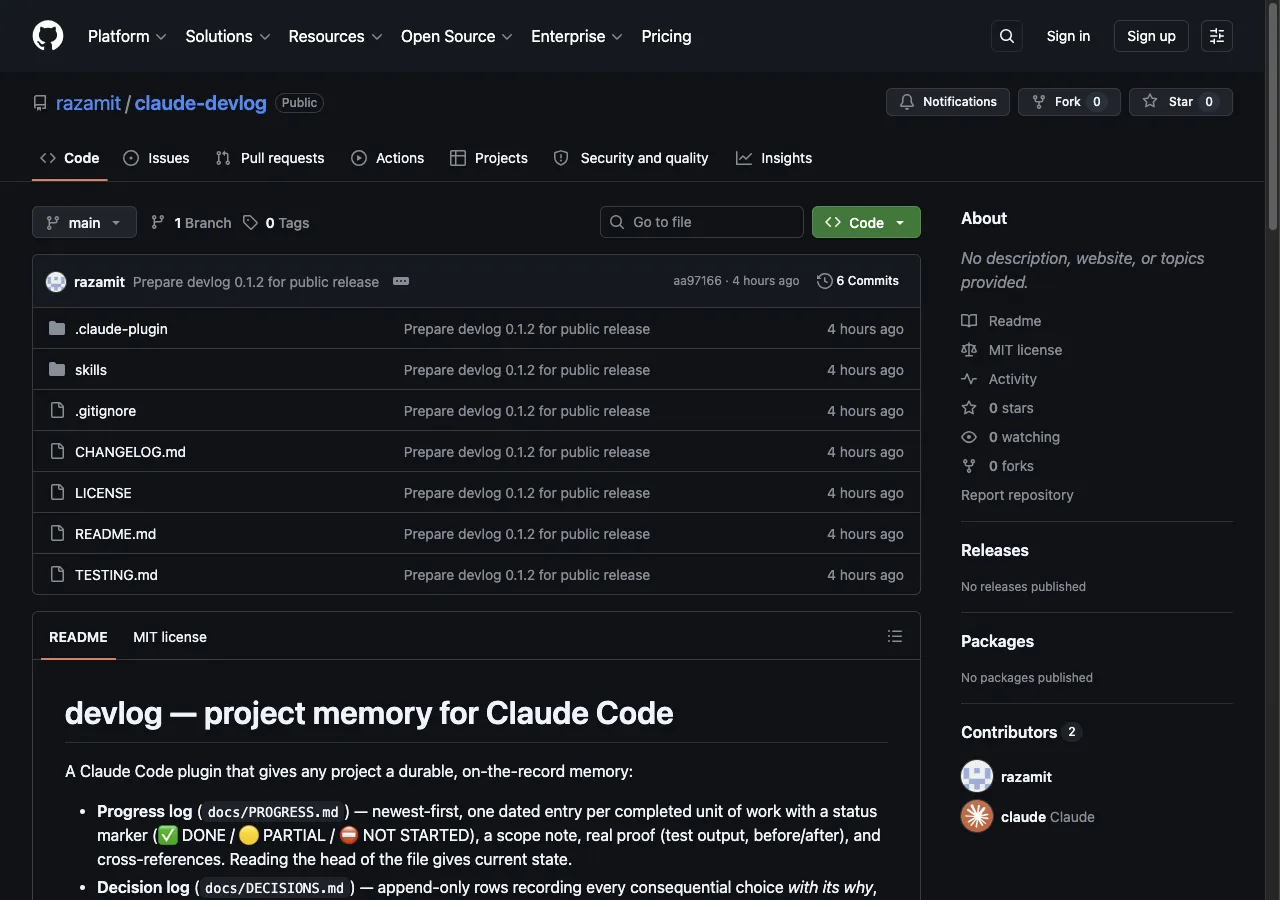Click the repository icon beside razamit
Screen dimensions: 1280x900
point(40,103)
